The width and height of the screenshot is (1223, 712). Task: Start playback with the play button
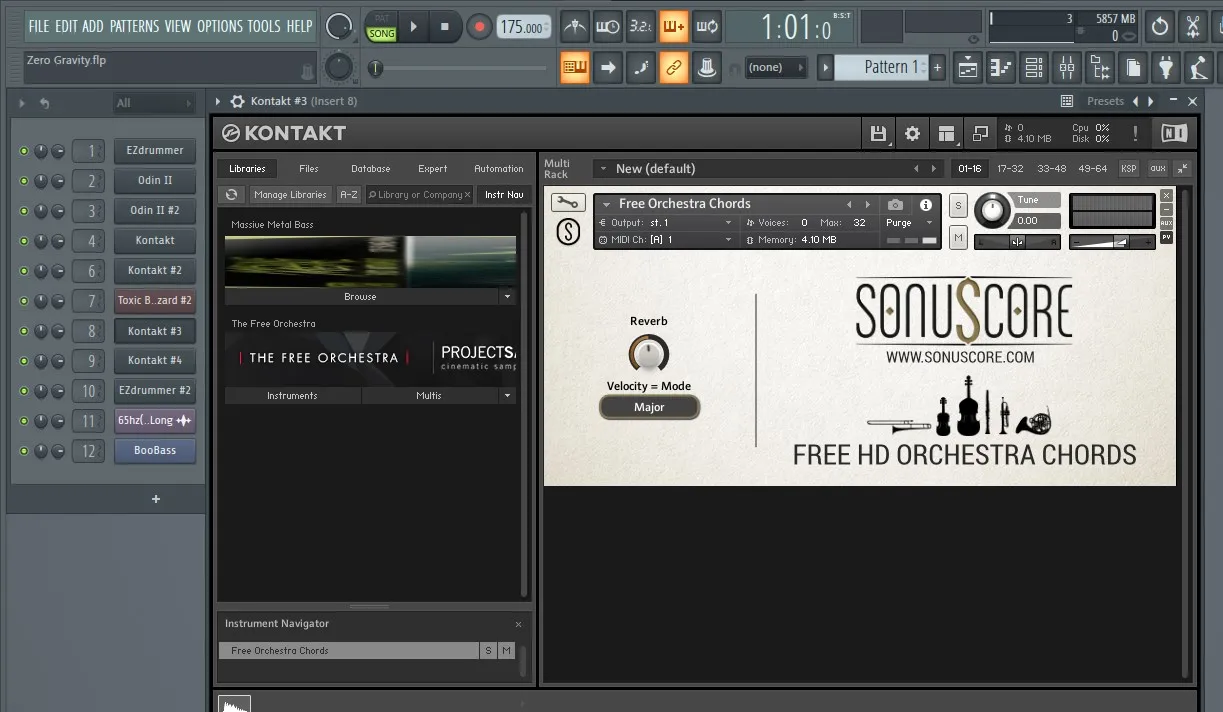[414, 27]
